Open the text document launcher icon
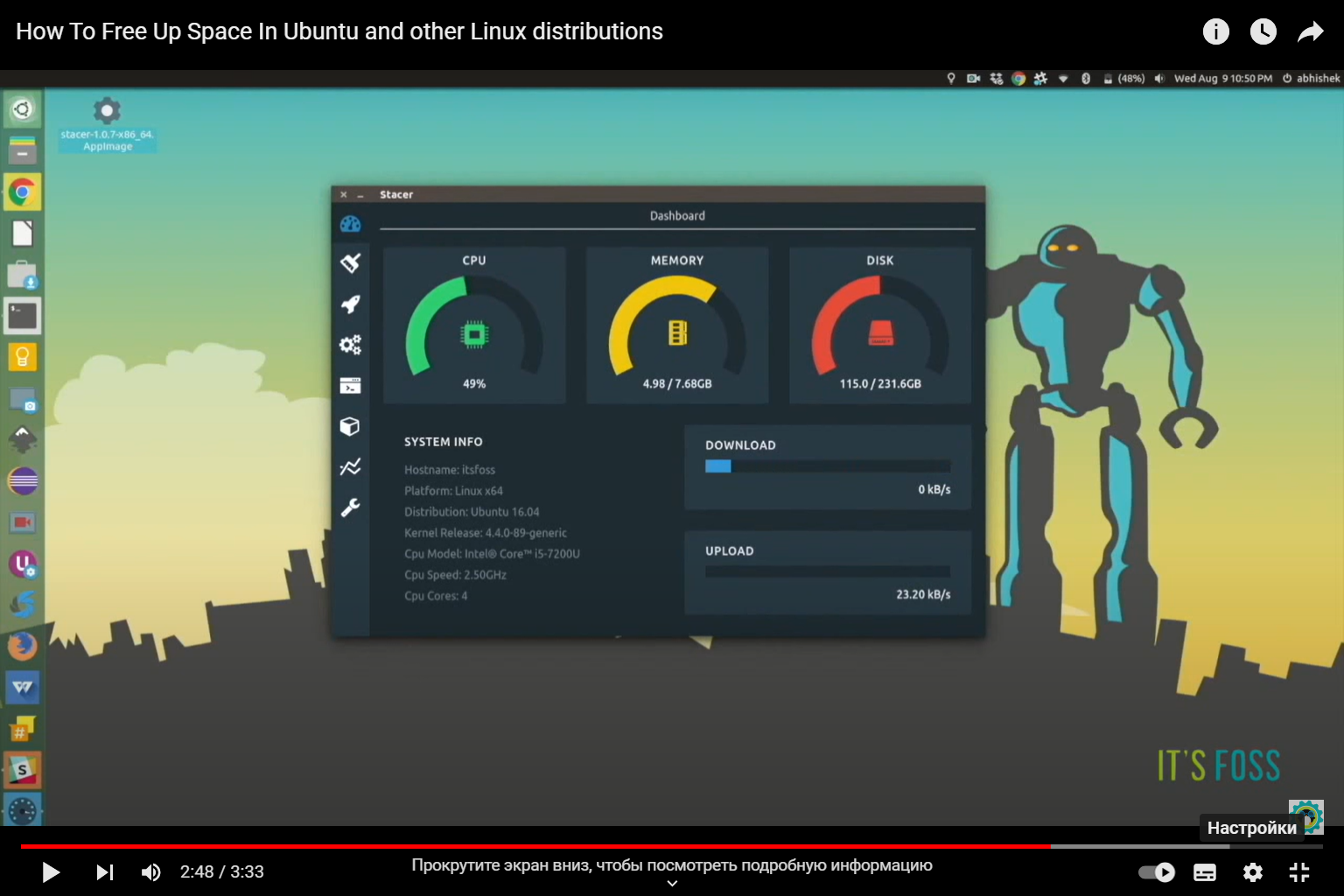1344x896 pixels. [22, 234]
